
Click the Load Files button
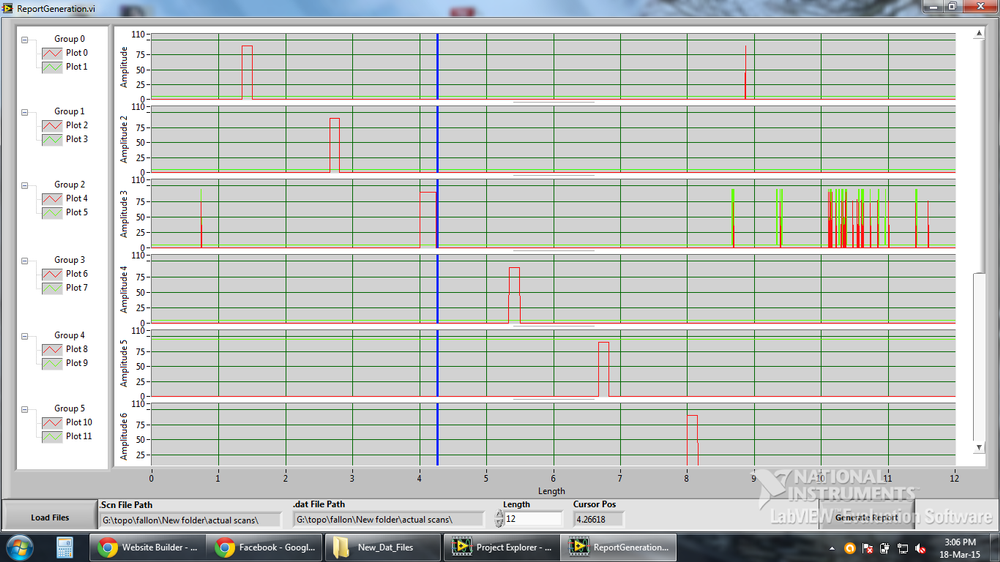pyautogui.click(x=50, y=517)
